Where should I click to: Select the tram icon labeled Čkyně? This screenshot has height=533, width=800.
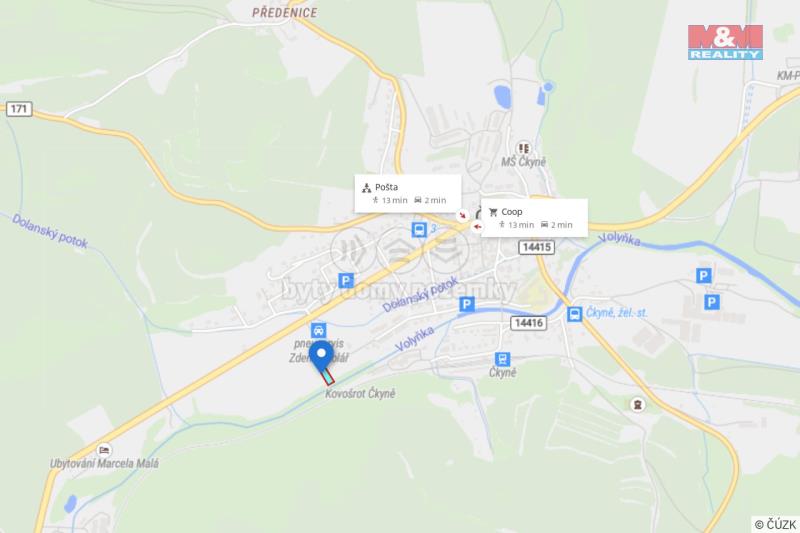pos(502,359)
